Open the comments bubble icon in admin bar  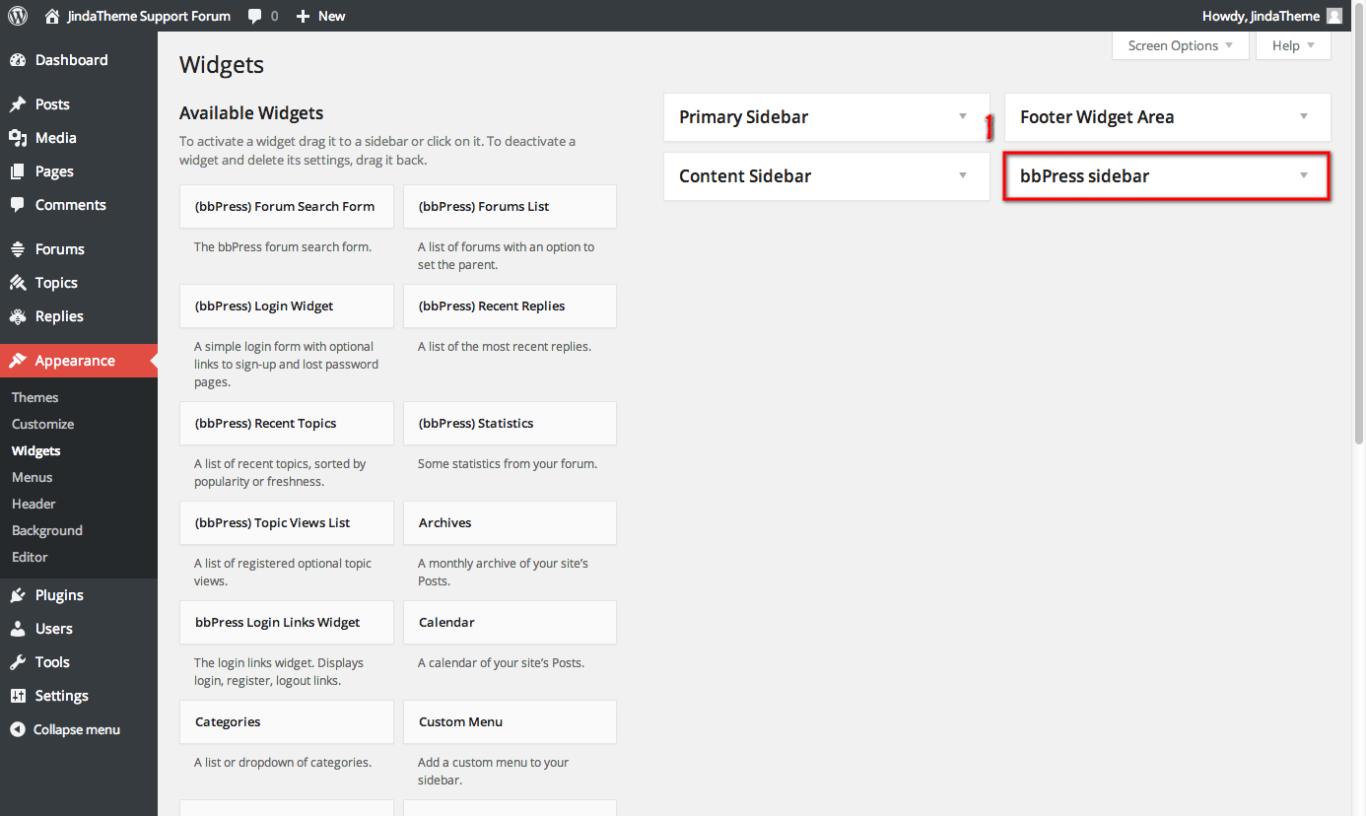tap(256, 16)
